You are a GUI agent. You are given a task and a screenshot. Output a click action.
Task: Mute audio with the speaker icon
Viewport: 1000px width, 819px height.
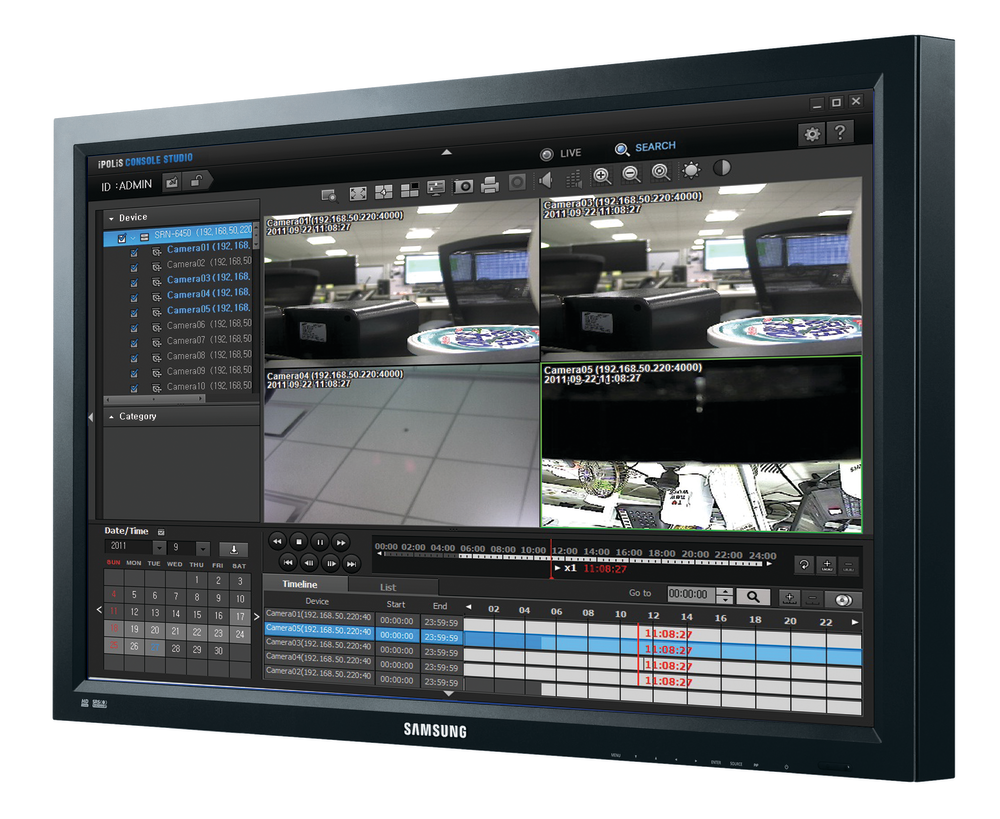(546, 181)
